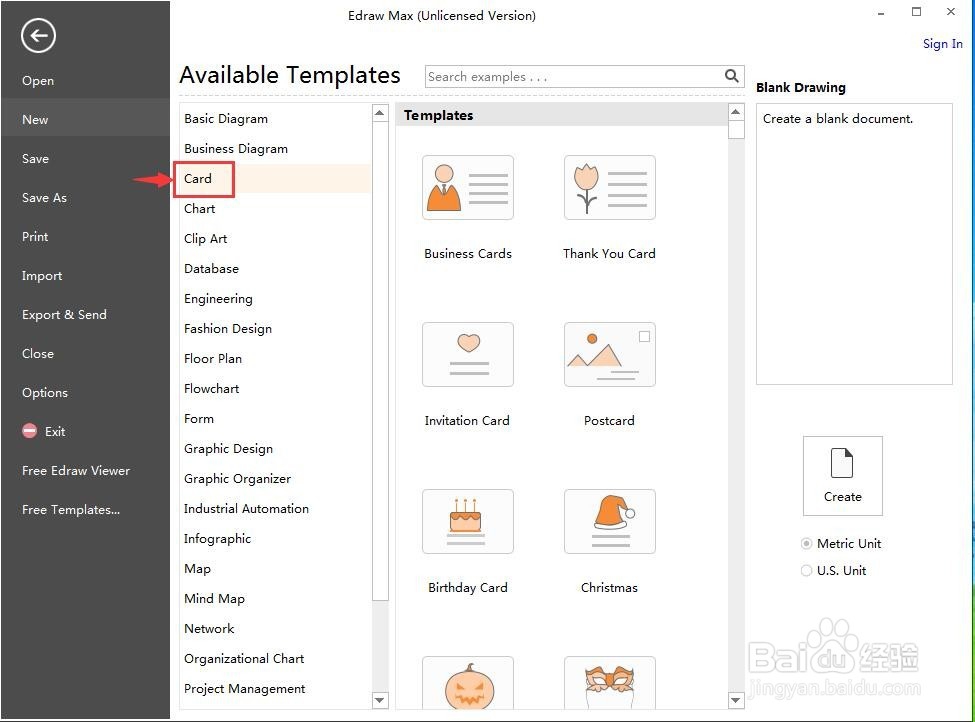The image size is (975, 722).
Task: Pick the Halloween pumpkin template icon
Action: tap(468, 683)
